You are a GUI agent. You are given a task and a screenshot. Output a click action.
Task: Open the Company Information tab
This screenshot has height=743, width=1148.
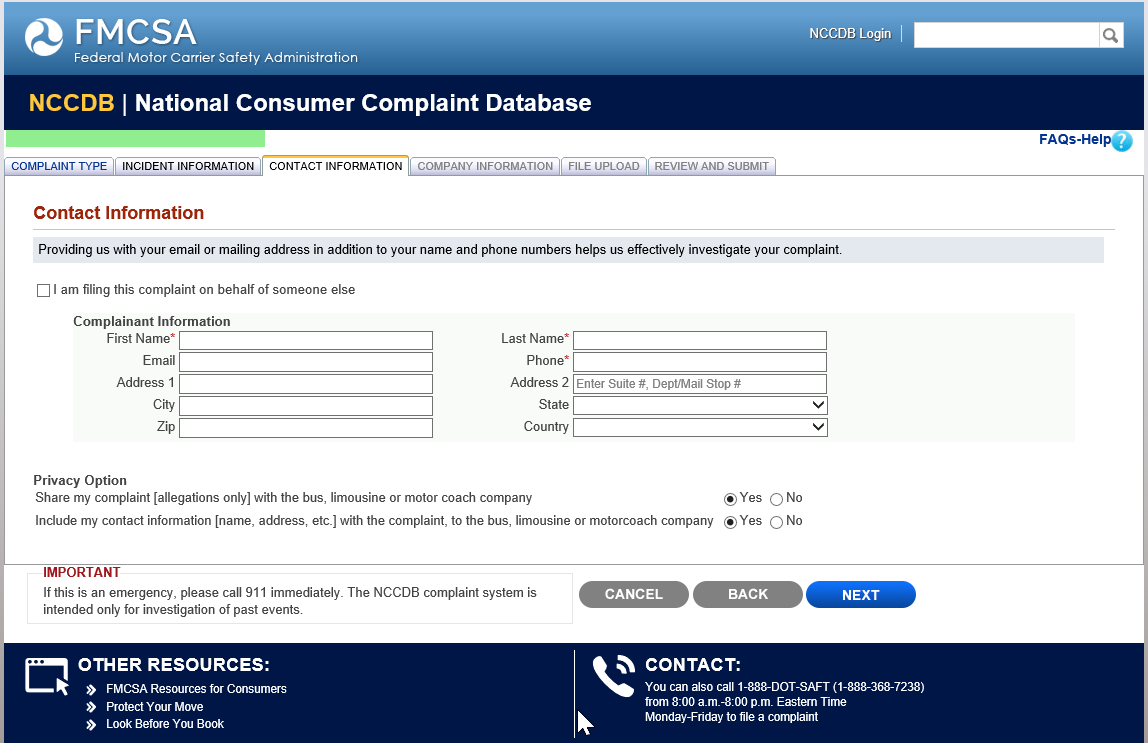tap(485, 166)
